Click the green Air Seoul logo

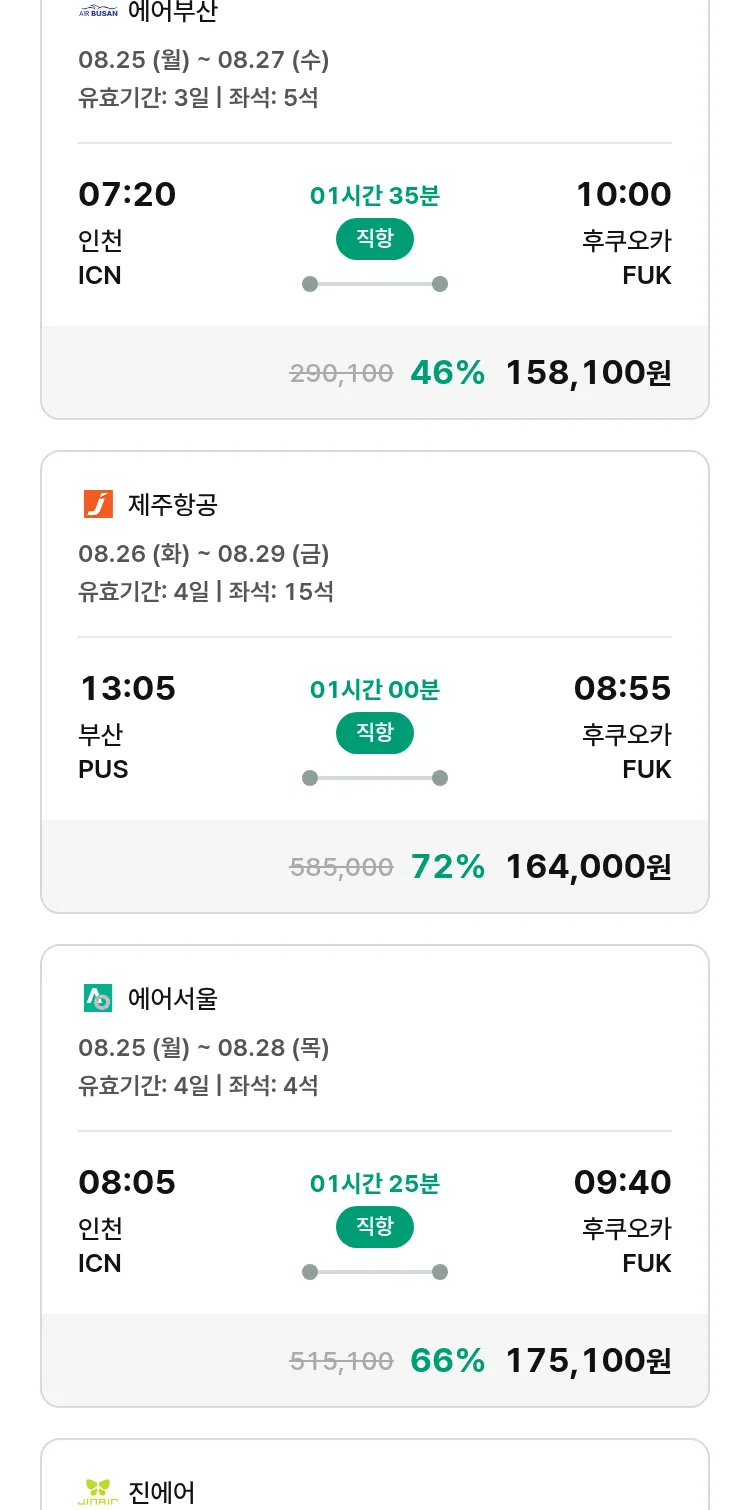(x=98, y=998)
